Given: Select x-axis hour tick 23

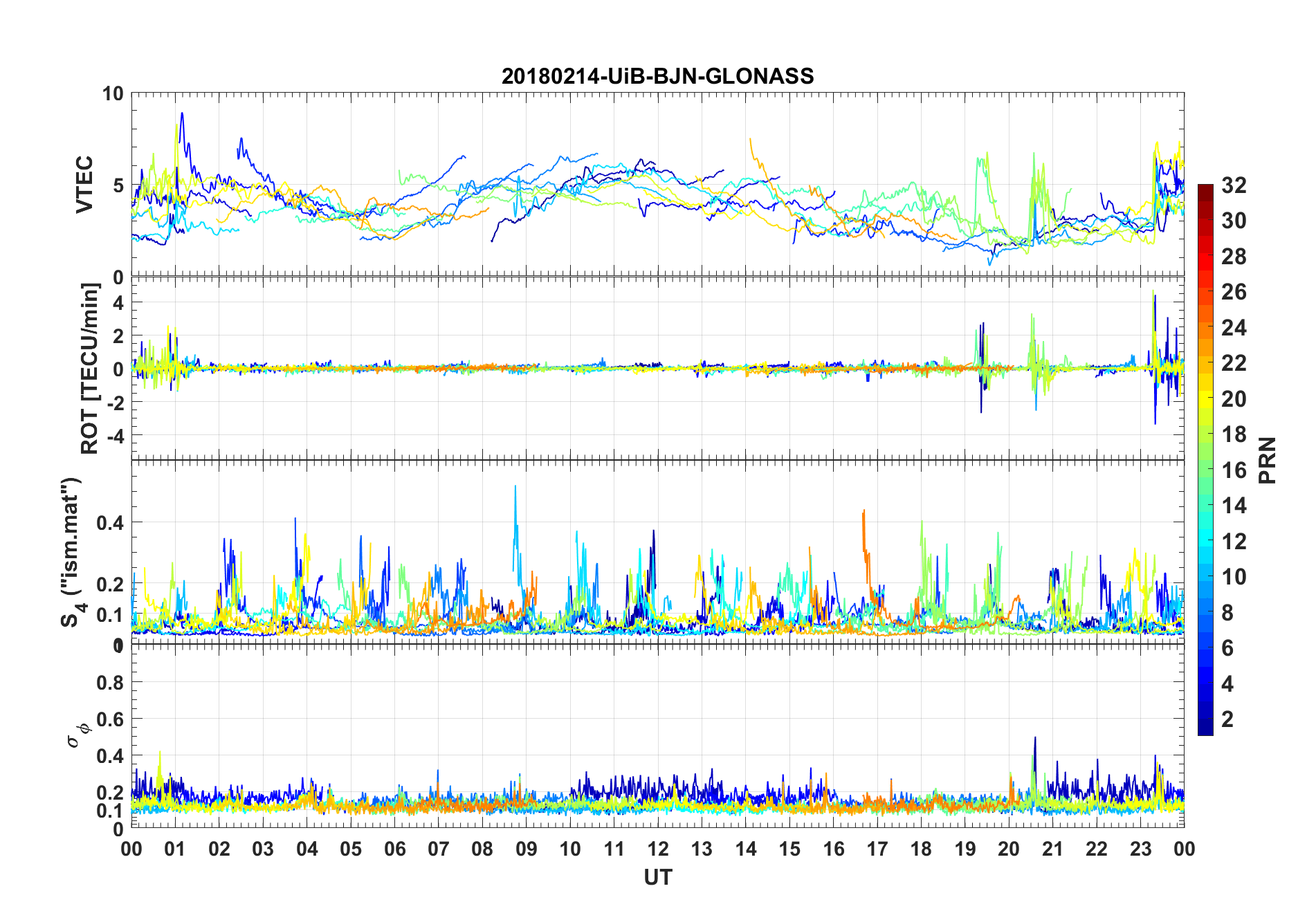Looking at the screenshot, I should [1140, 849].
